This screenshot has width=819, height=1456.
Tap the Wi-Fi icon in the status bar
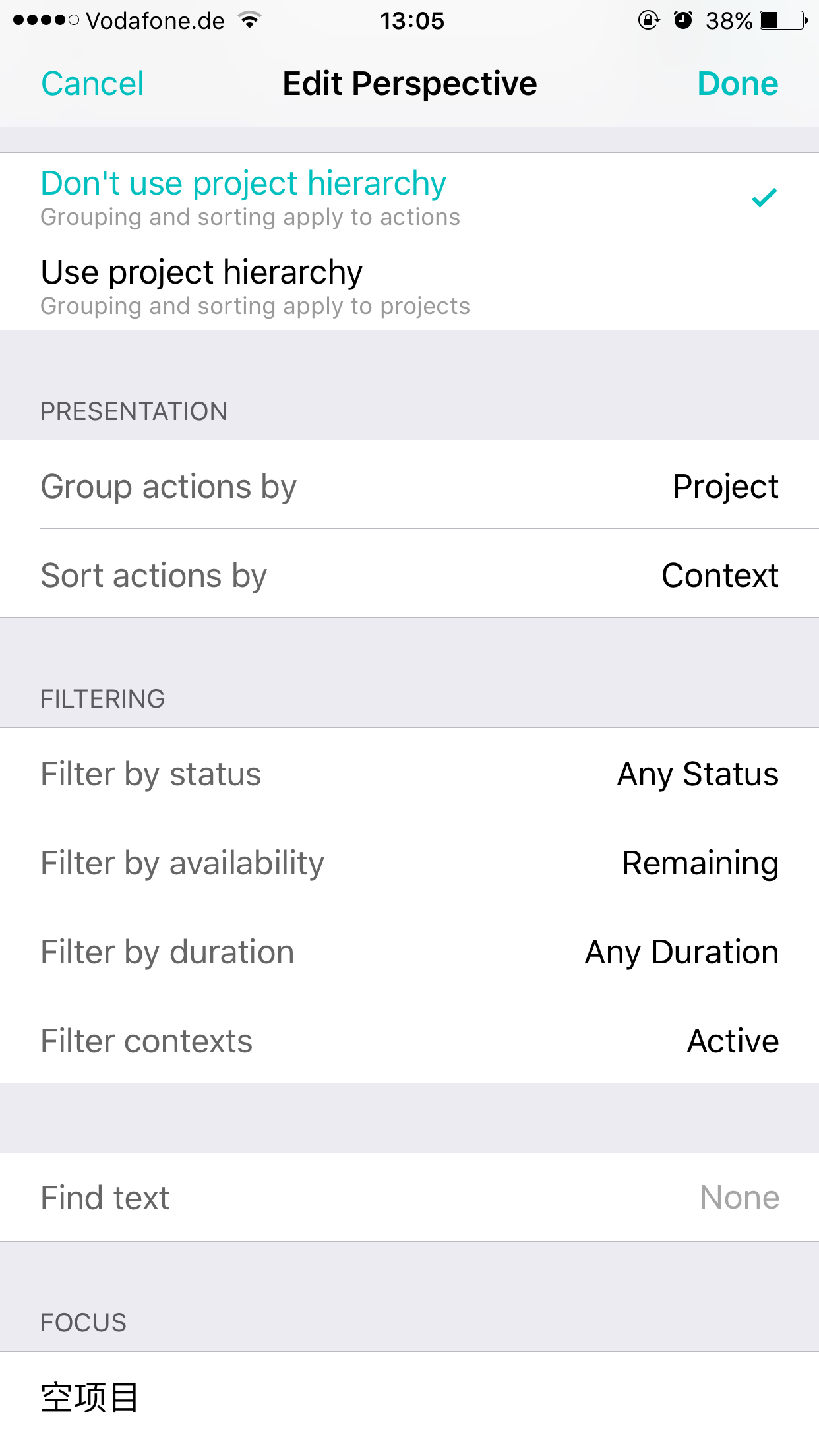250,20
